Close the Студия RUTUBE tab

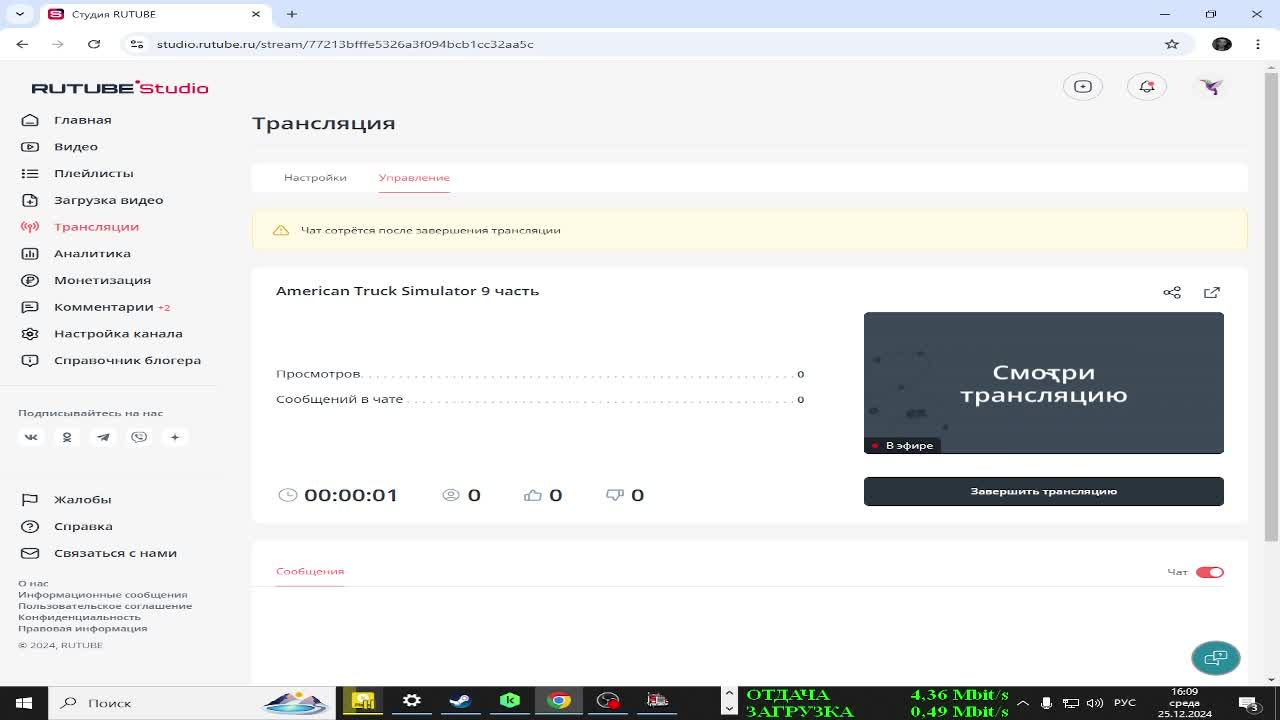point(256,14)
